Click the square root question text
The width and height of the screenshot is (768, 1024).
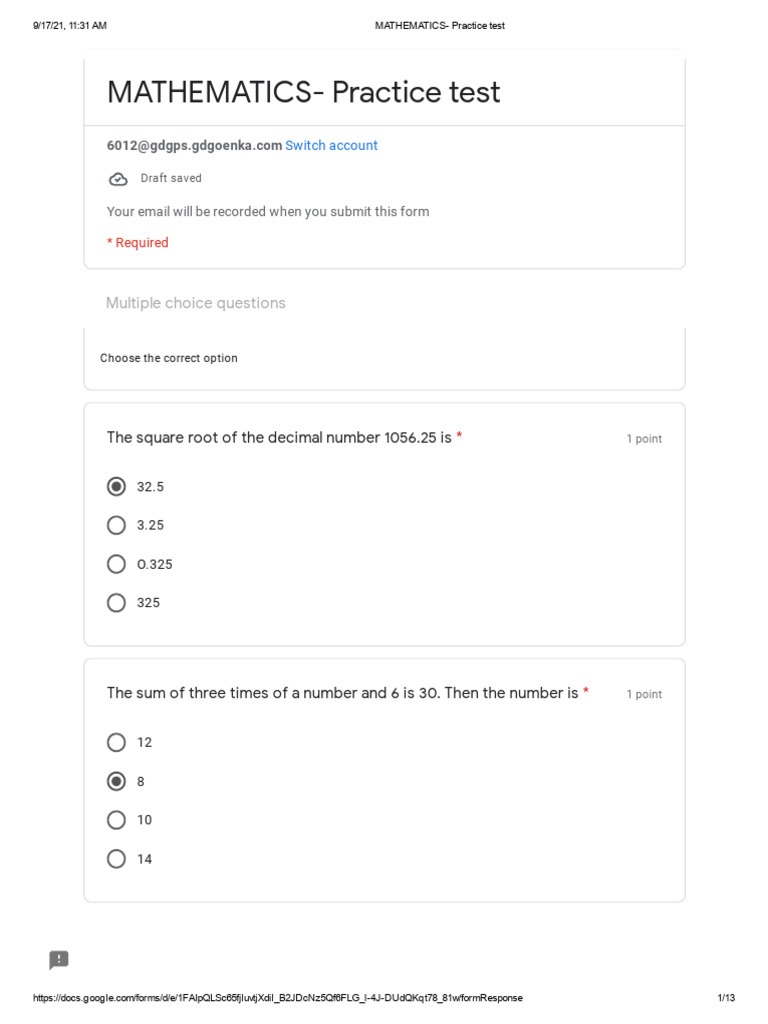coord(279,438)
